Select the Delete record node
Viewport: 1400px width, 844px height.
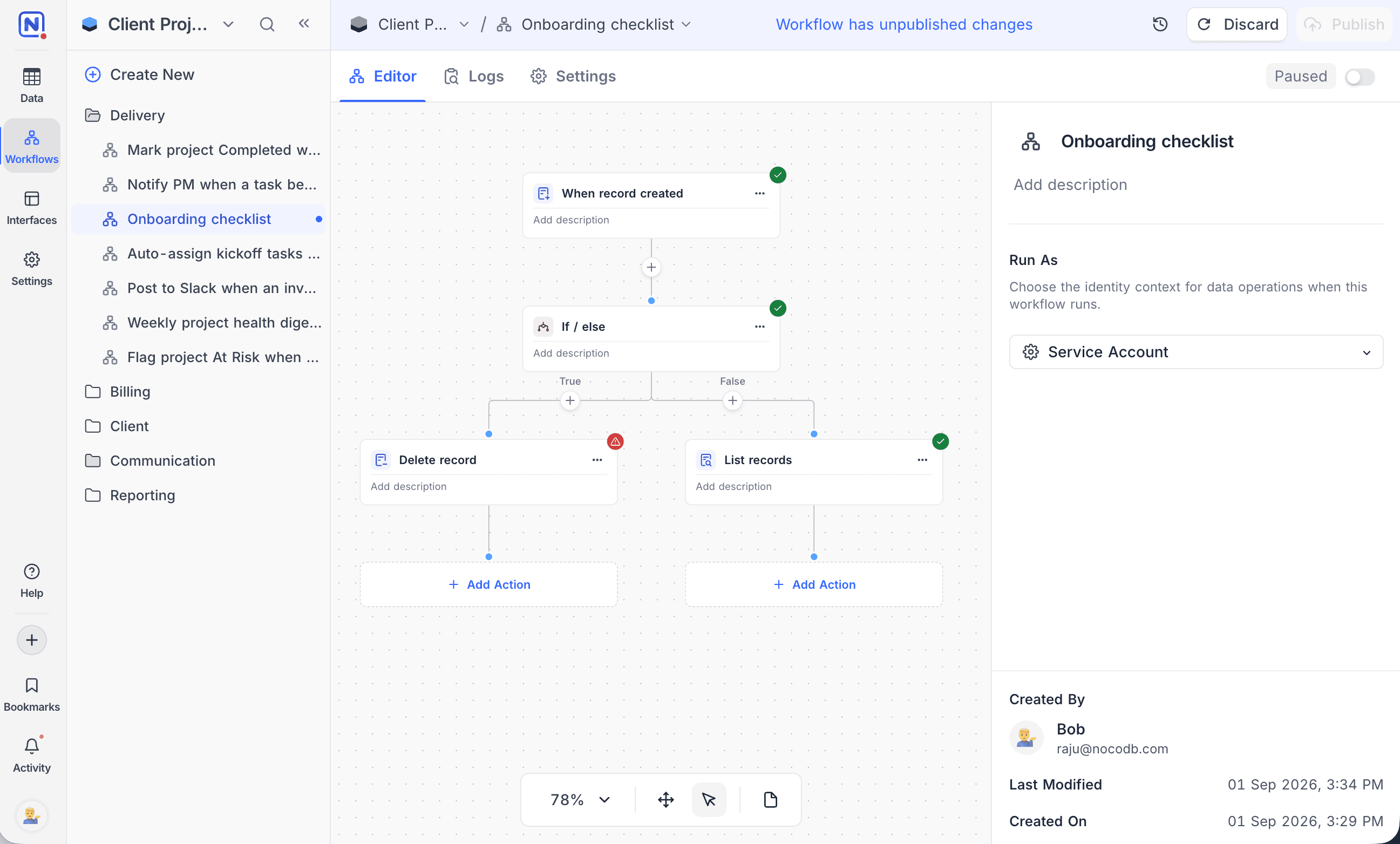(488, 472)
